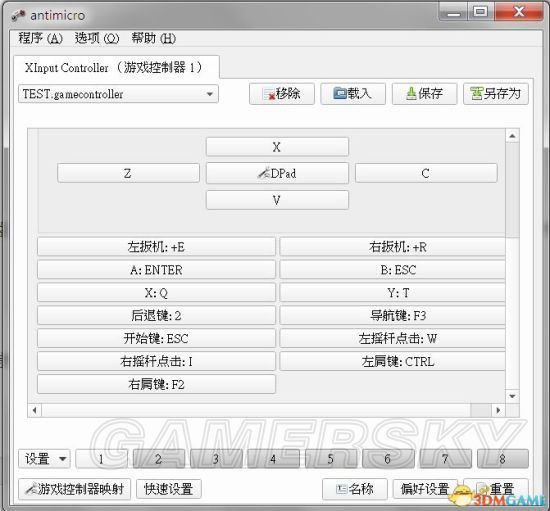This screenshot has width=550, height=511.
Task: Click the 导航键: F3 mapping button
Action: click(392, 315)
